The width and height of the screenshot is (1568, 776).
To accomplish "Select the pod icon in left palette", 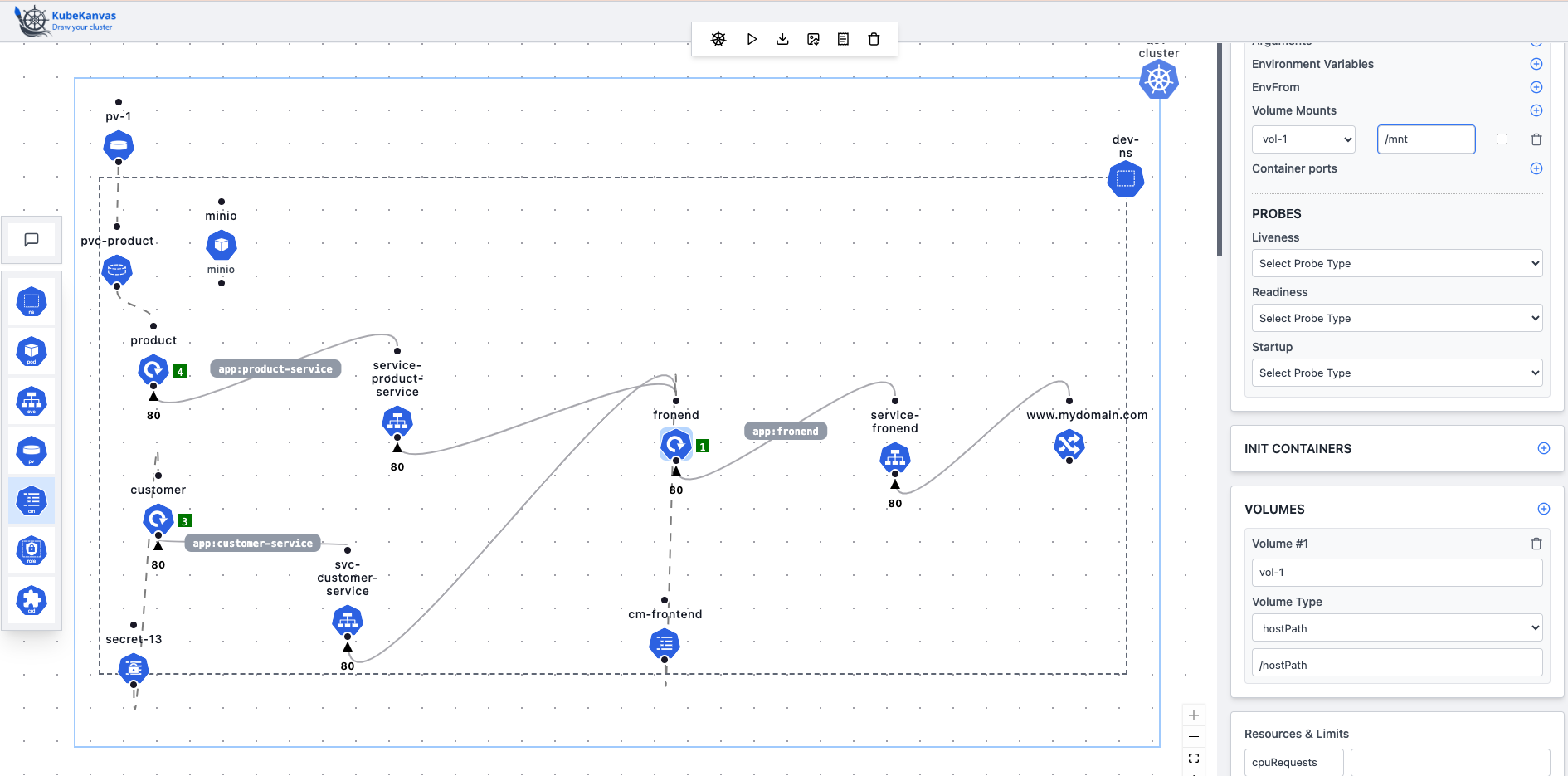I will 32,351.
